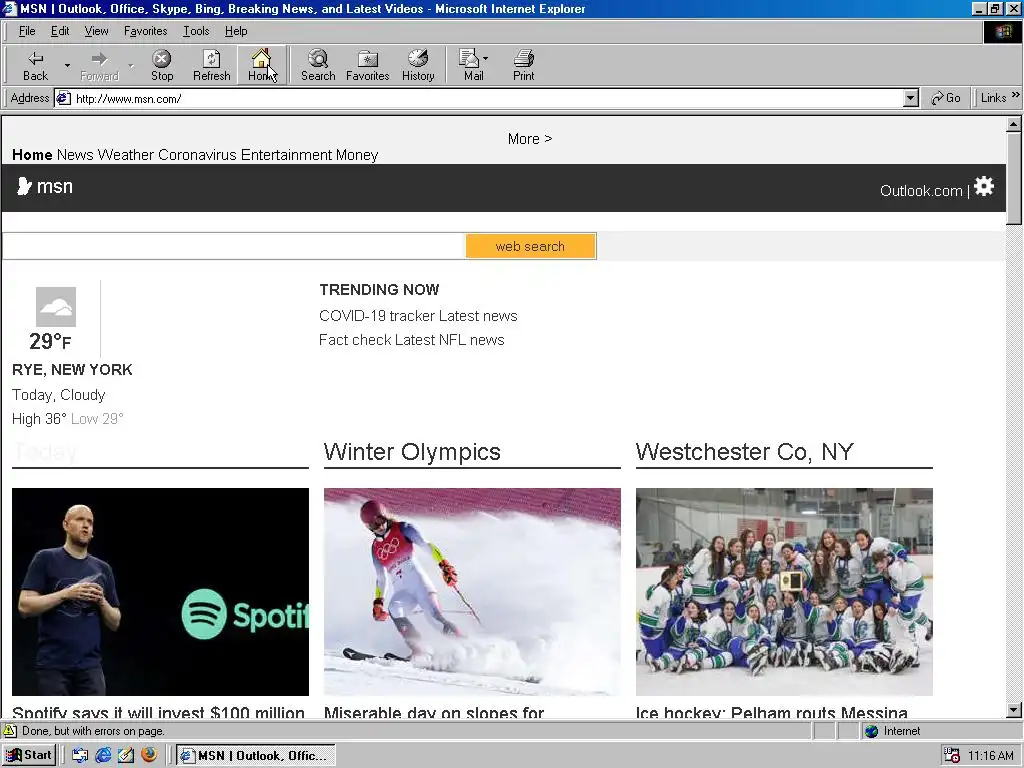Open the Latest news trending link
The image size is (1024, 768).
(478, 316)
